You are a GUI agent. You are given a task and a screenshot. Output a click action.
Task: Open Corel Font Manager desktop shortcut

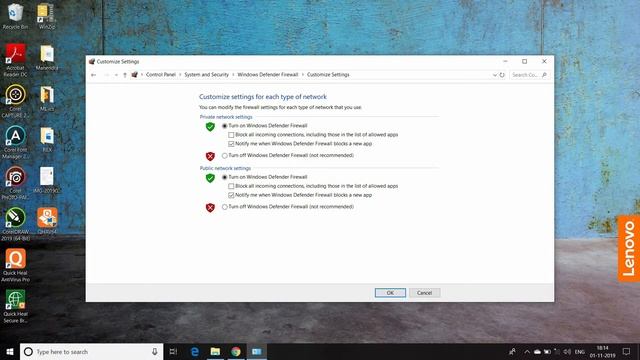click(16, 142)
